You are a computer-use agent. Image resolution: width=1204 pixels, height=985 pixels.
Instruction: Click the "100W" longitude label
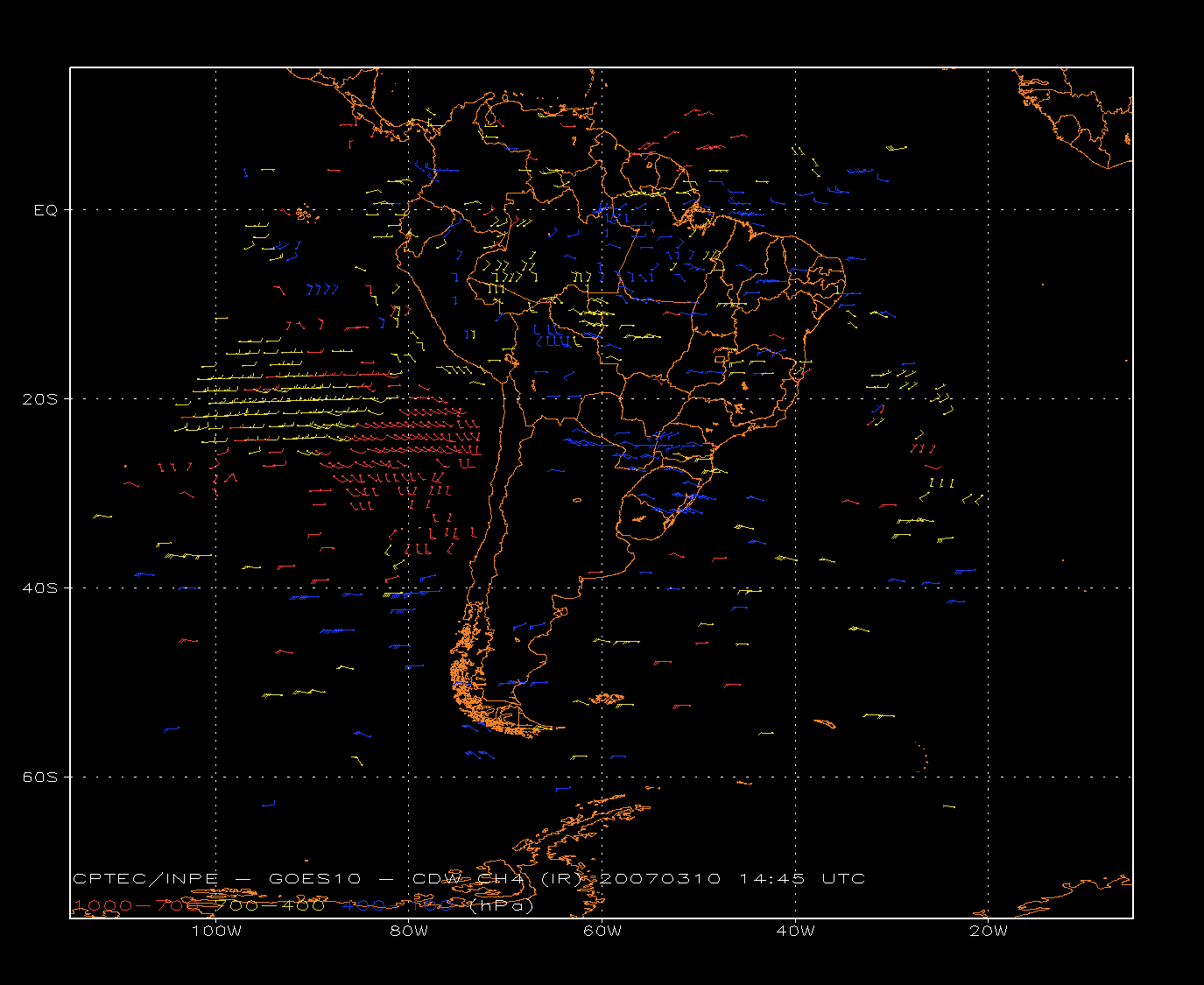tap(216, 931)
